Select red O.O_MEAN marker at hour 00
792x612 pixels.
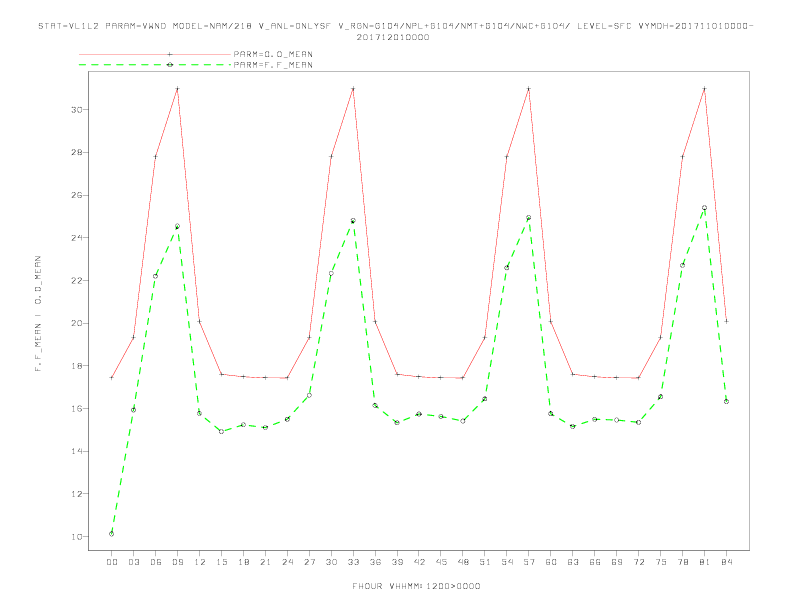coord(112,378)
